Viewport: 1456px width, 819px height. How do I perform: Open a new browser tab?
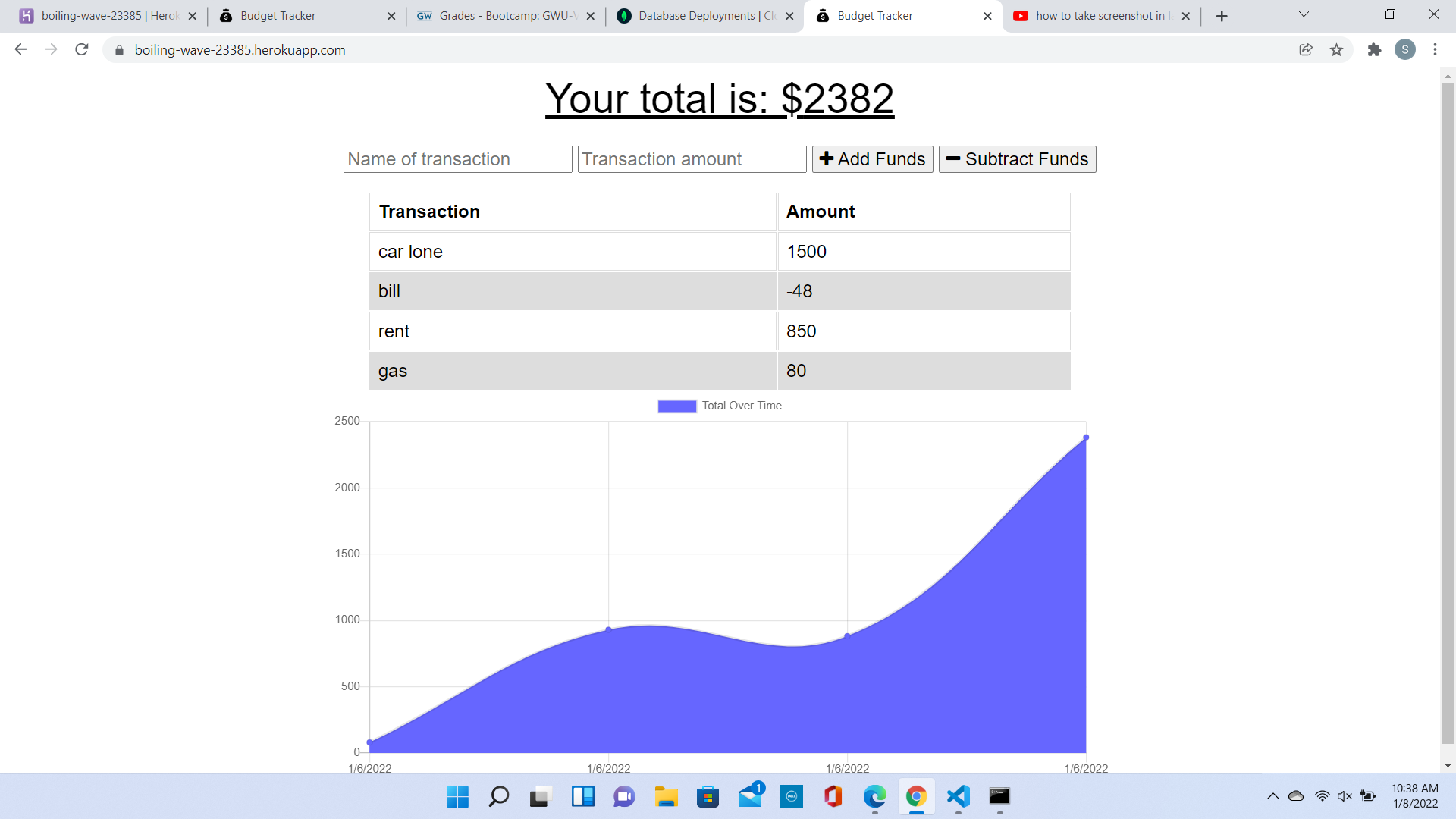1221,15
